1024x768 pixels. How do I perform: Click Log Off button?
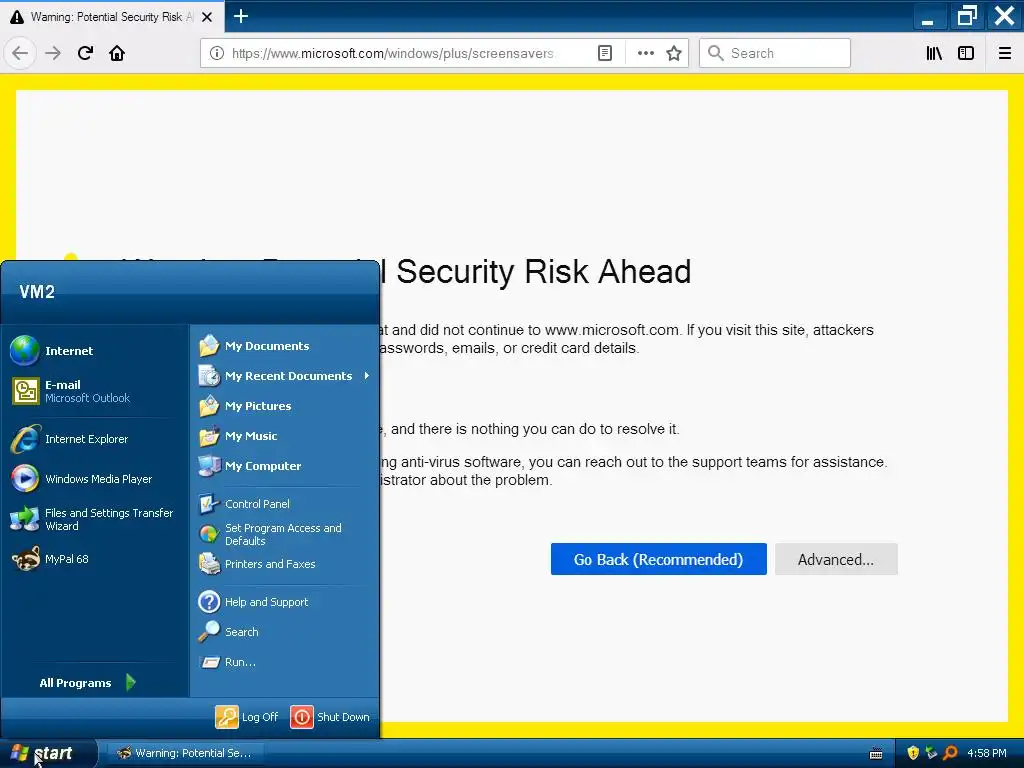coord(247,716)
